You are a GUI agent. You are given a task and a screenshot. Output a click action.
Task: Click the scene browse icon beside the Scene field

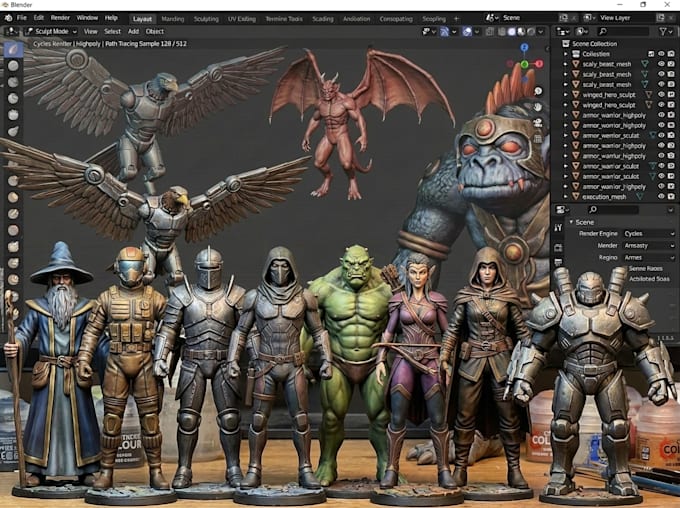click(x=492, y=18)
